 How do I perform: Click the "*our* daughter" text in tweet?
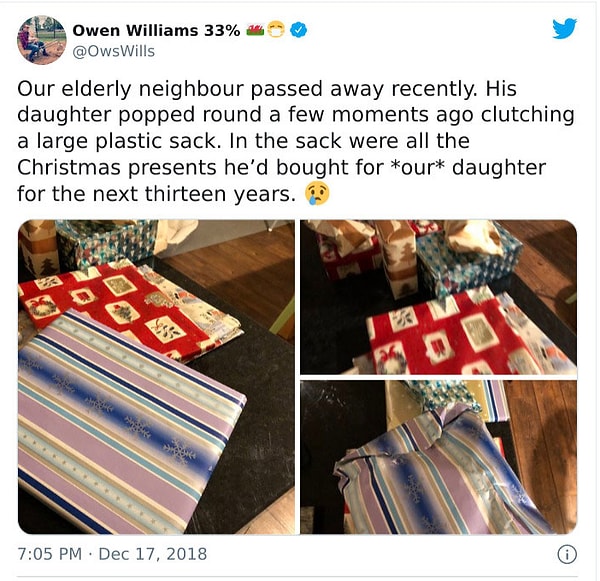(x=469, y=168)
